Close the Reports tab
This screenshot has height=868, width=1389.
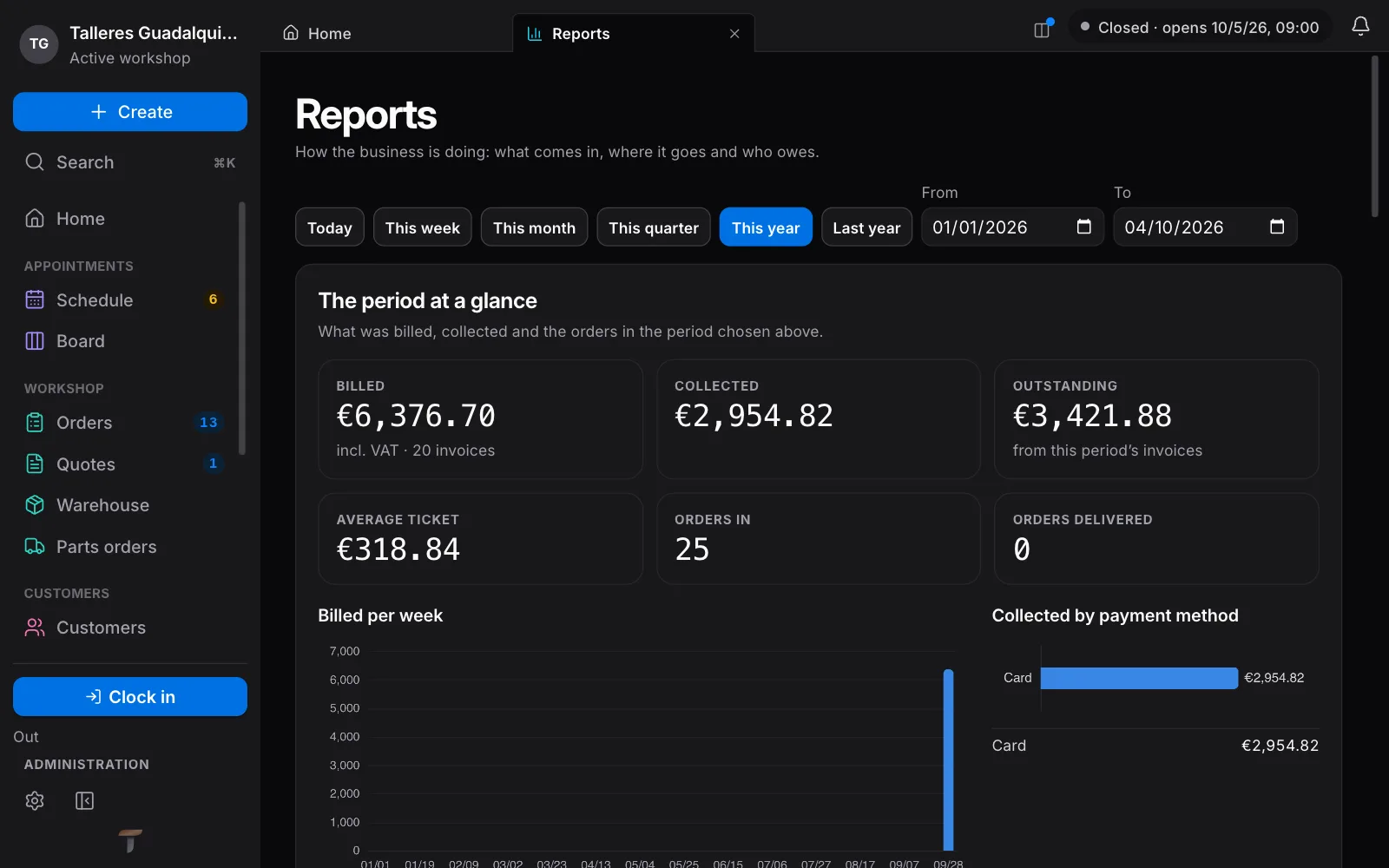734,33
